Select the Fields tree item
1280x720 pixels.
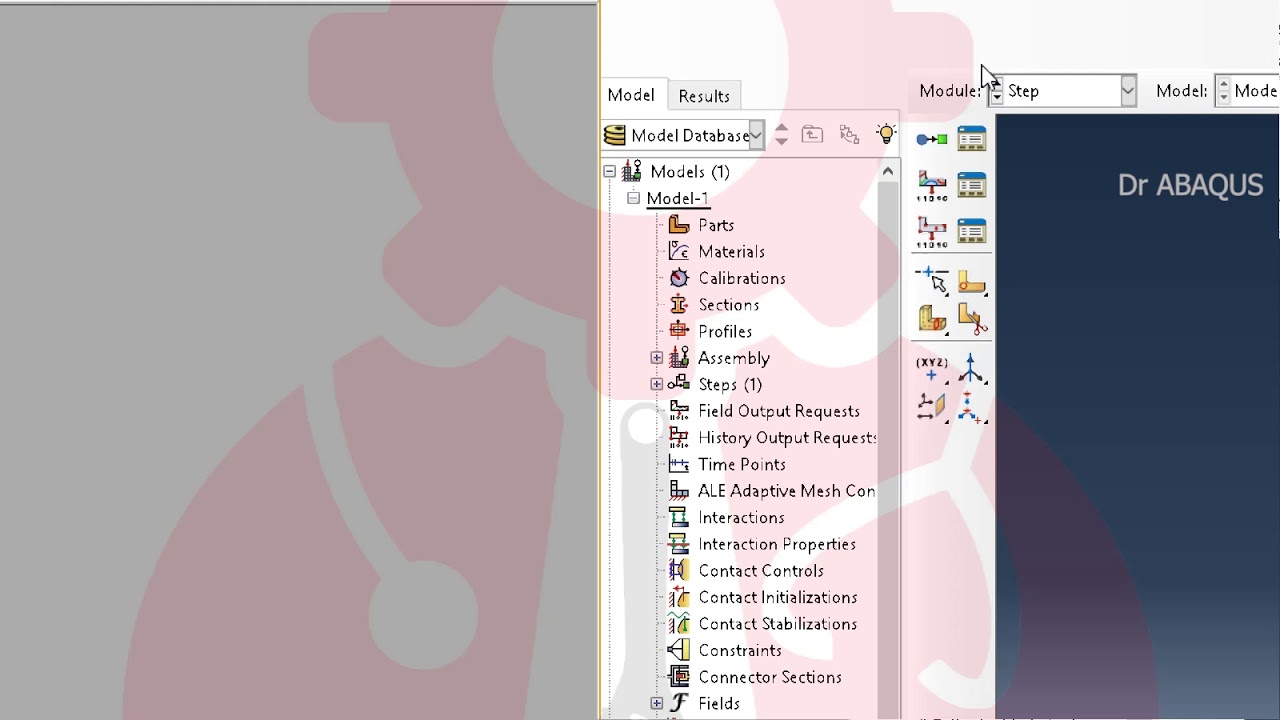click(719, 703)
